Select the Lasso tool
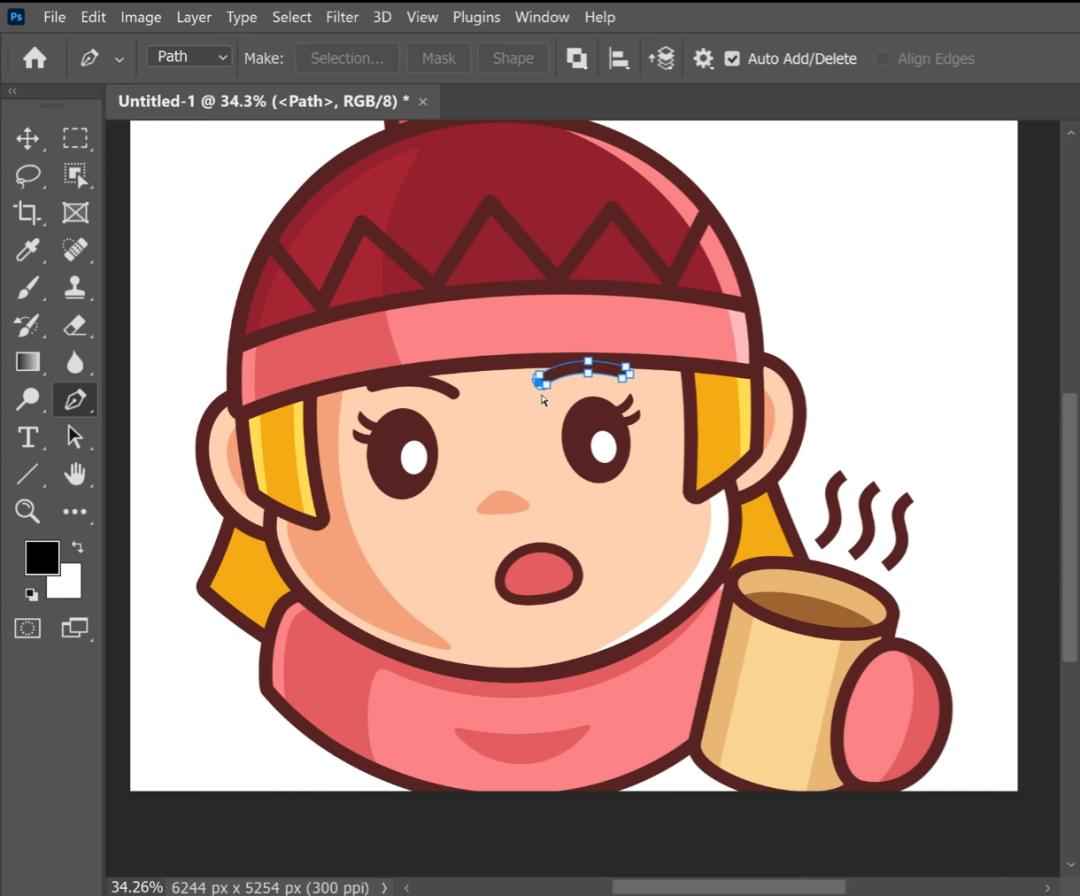Image resolution: width=1080 pixels, height=896 pixels. pos(28,176)
